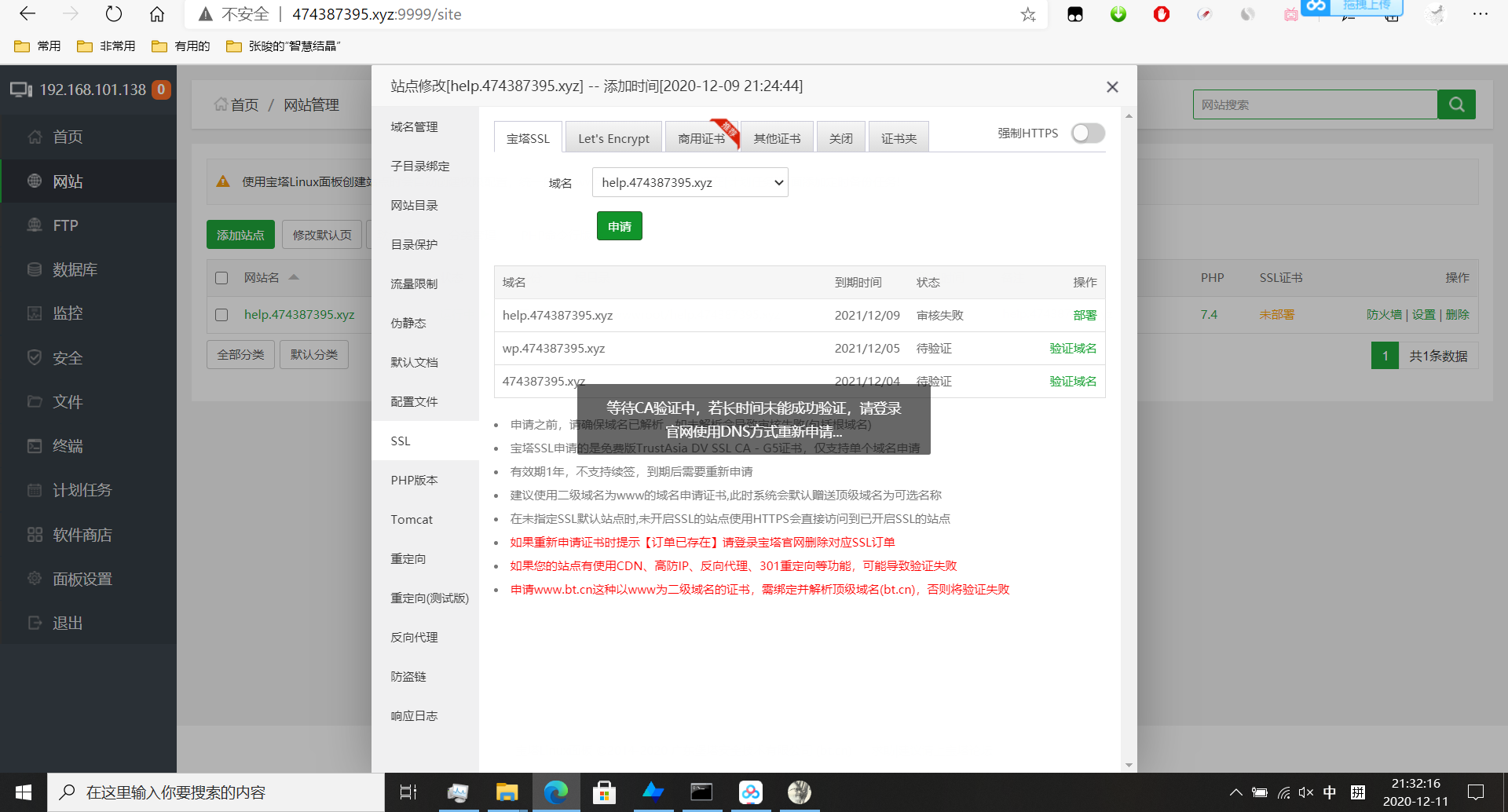Open File Explorer from taskbar
The width and height of the screenshot is (1508, 812).
tap(507, 792)
